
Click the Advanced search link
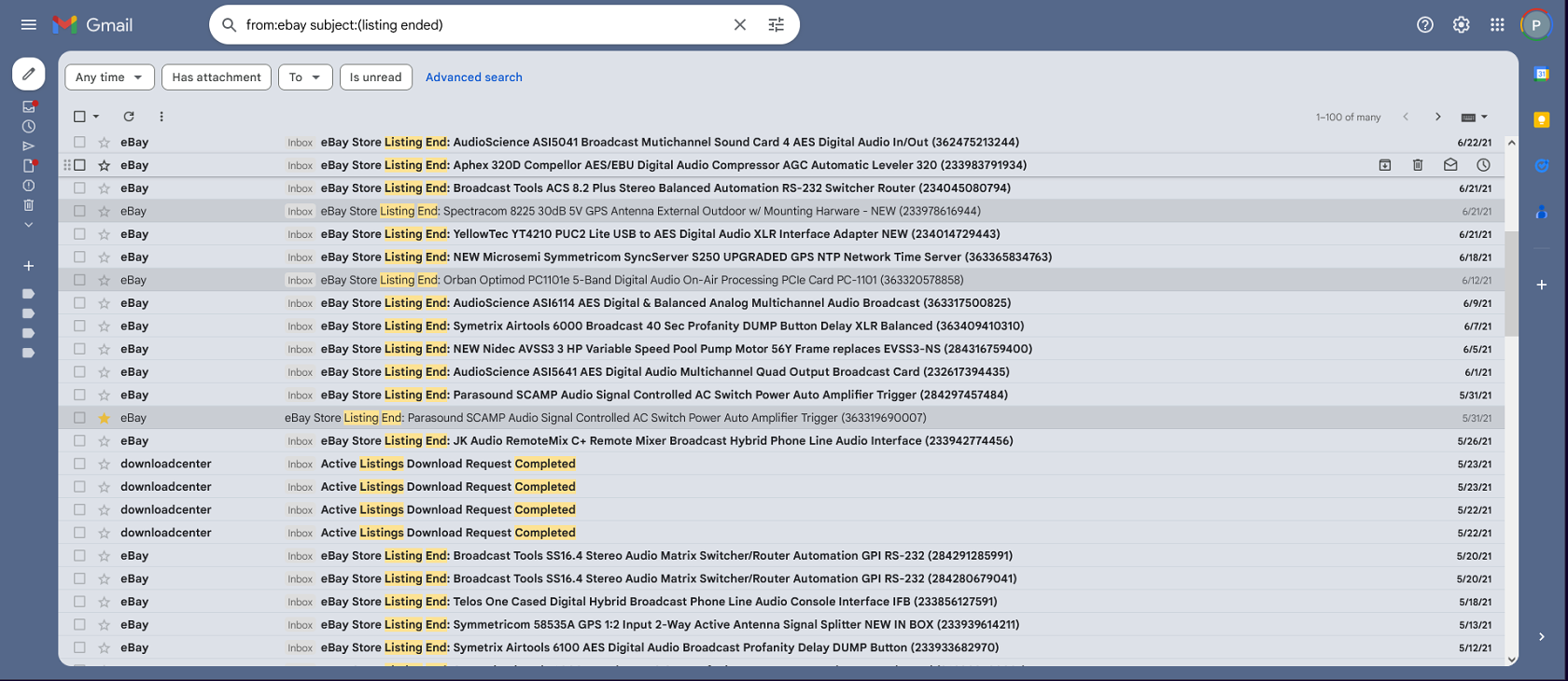pos(473,77)
